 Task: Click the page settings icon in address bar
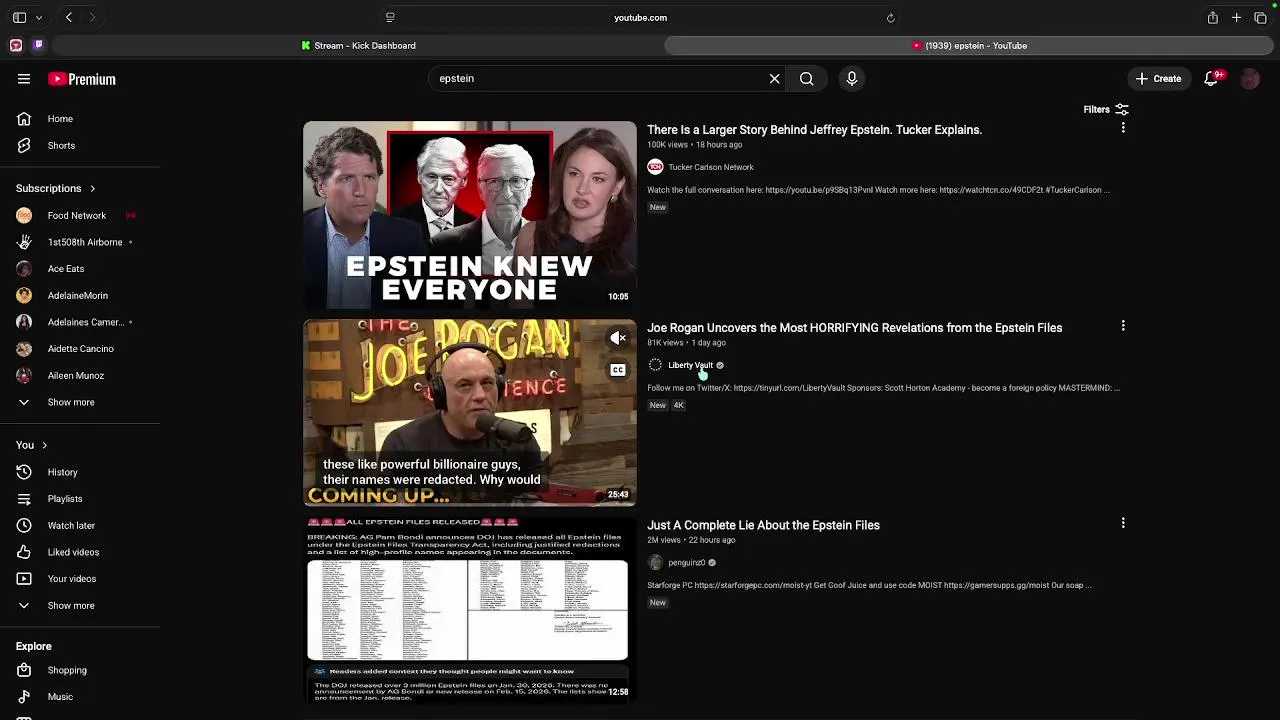pos(390,18)
